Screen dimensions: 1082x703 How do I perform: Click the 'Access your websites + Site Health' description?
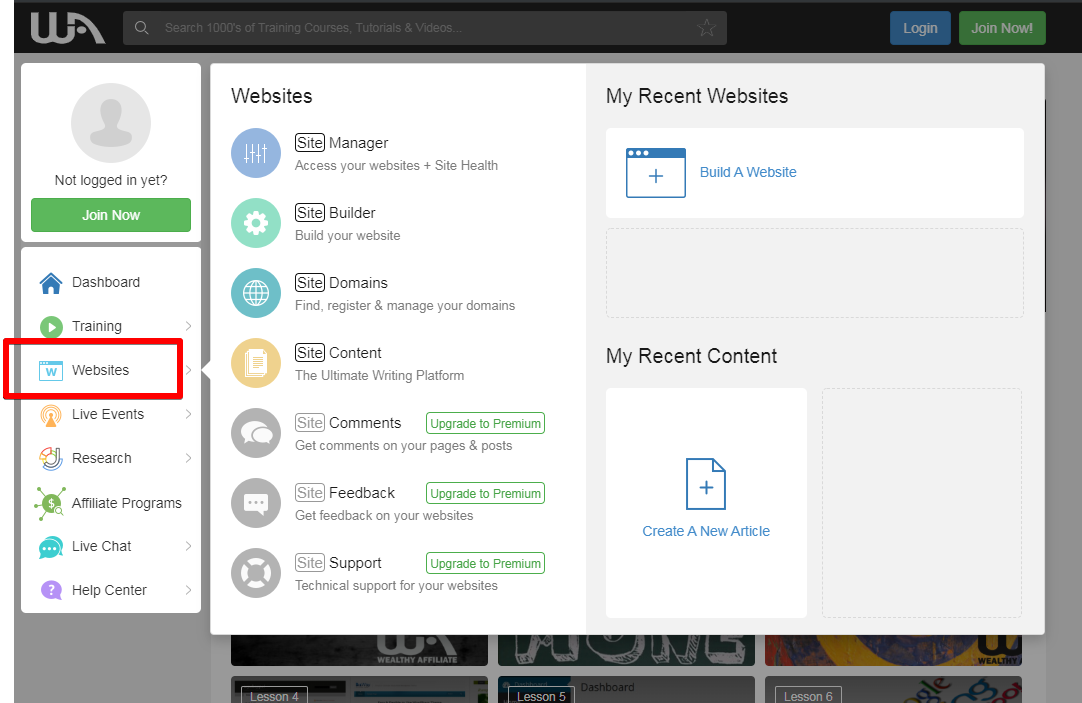[x=396, y=166]
